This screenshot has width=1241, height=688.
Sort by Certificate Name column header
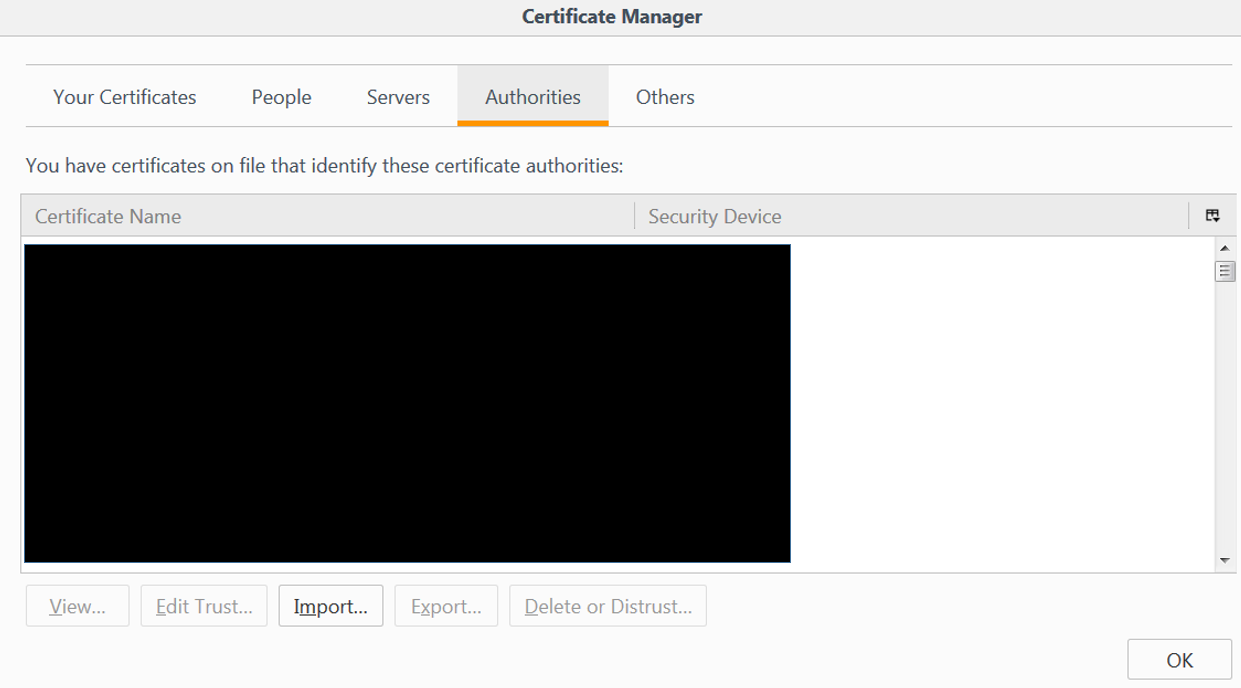[x=328, y=216]
